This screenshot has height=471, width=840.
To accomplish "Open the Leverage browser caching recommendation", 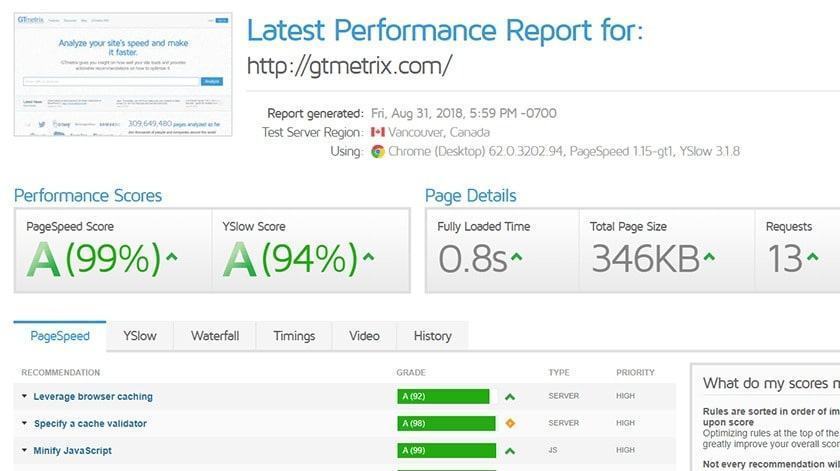I will coord(93,397).
